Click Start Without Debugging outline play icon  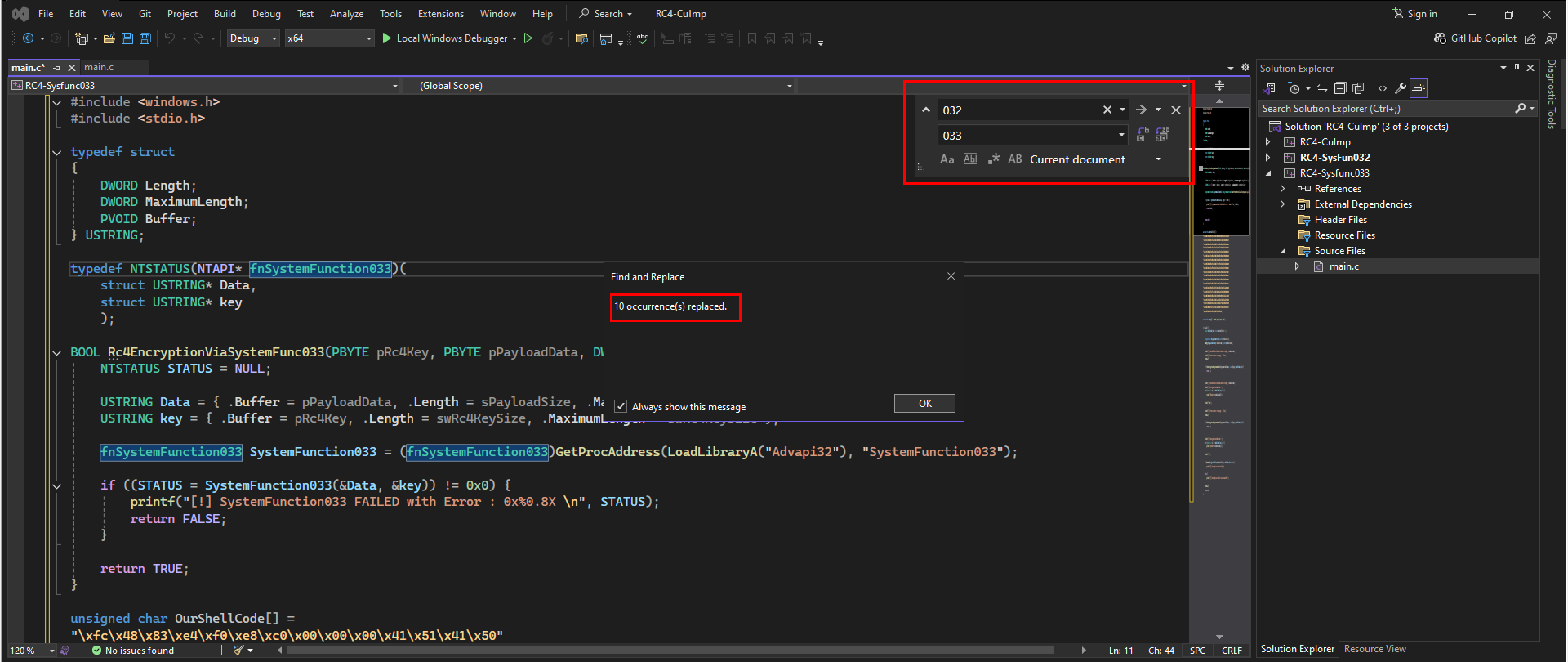coord(528,38)
